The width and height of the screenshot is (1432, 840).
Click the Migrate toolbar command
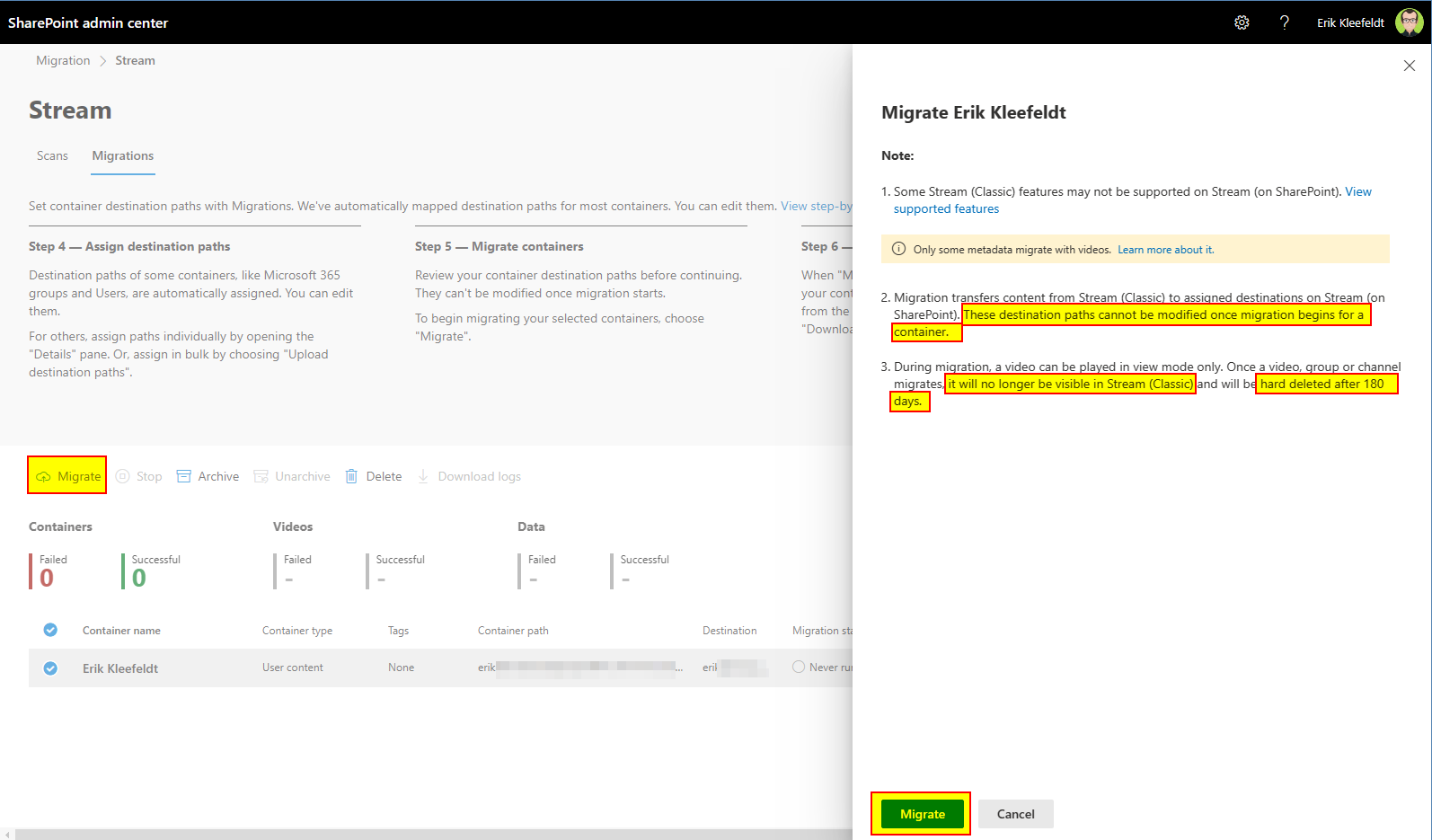(68, 476)
